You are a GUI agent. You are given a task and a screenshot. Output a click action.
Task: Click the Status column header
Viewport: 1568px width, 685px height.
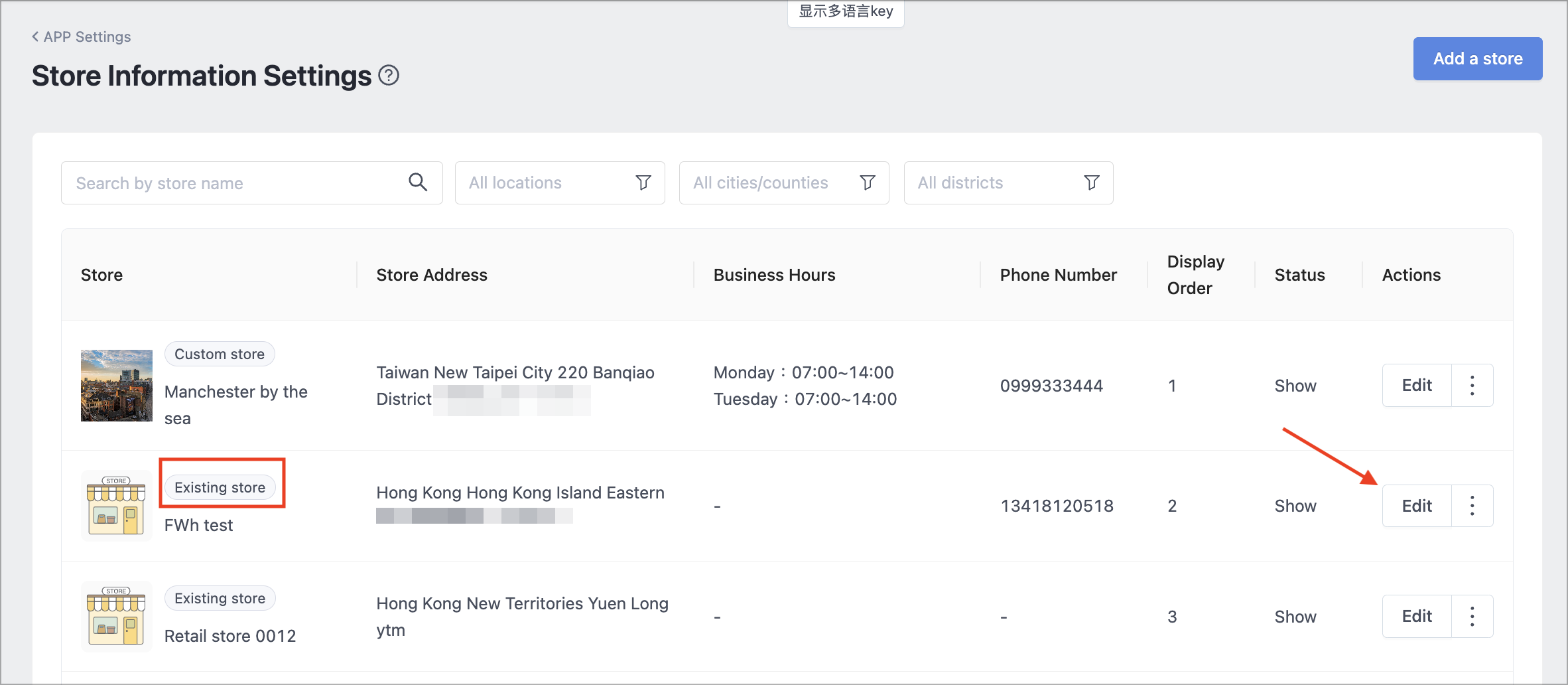coord(1299,275)
